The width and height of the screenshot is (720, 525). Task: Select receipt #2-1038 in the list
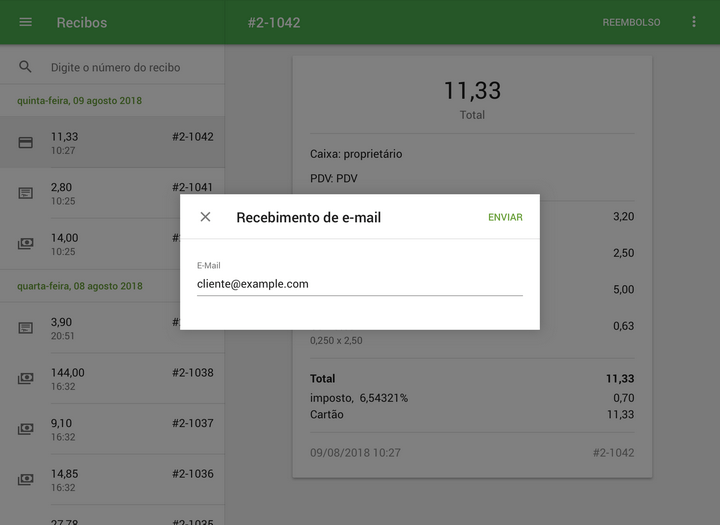(x=112, y=378)
